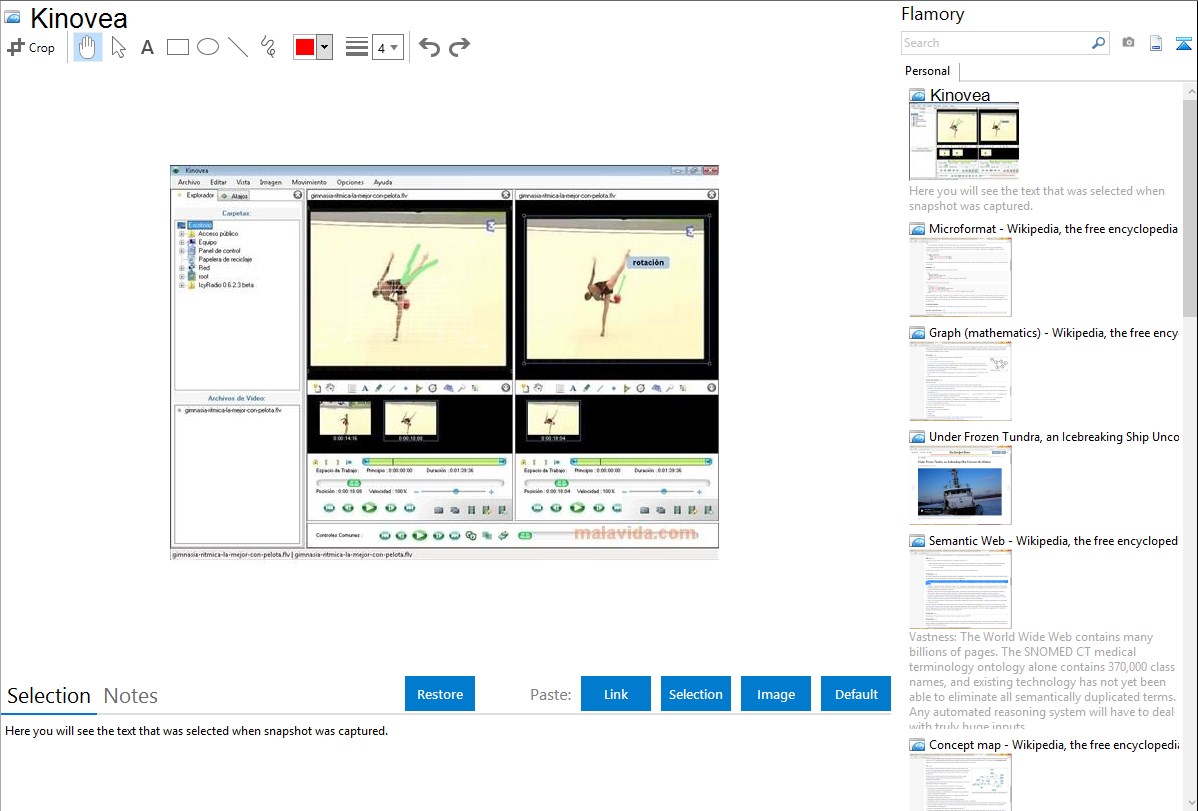The width and height of the screenshot is (1198, 811).
Task: Click the Paste Link button
Action: (x=616, y=694)
